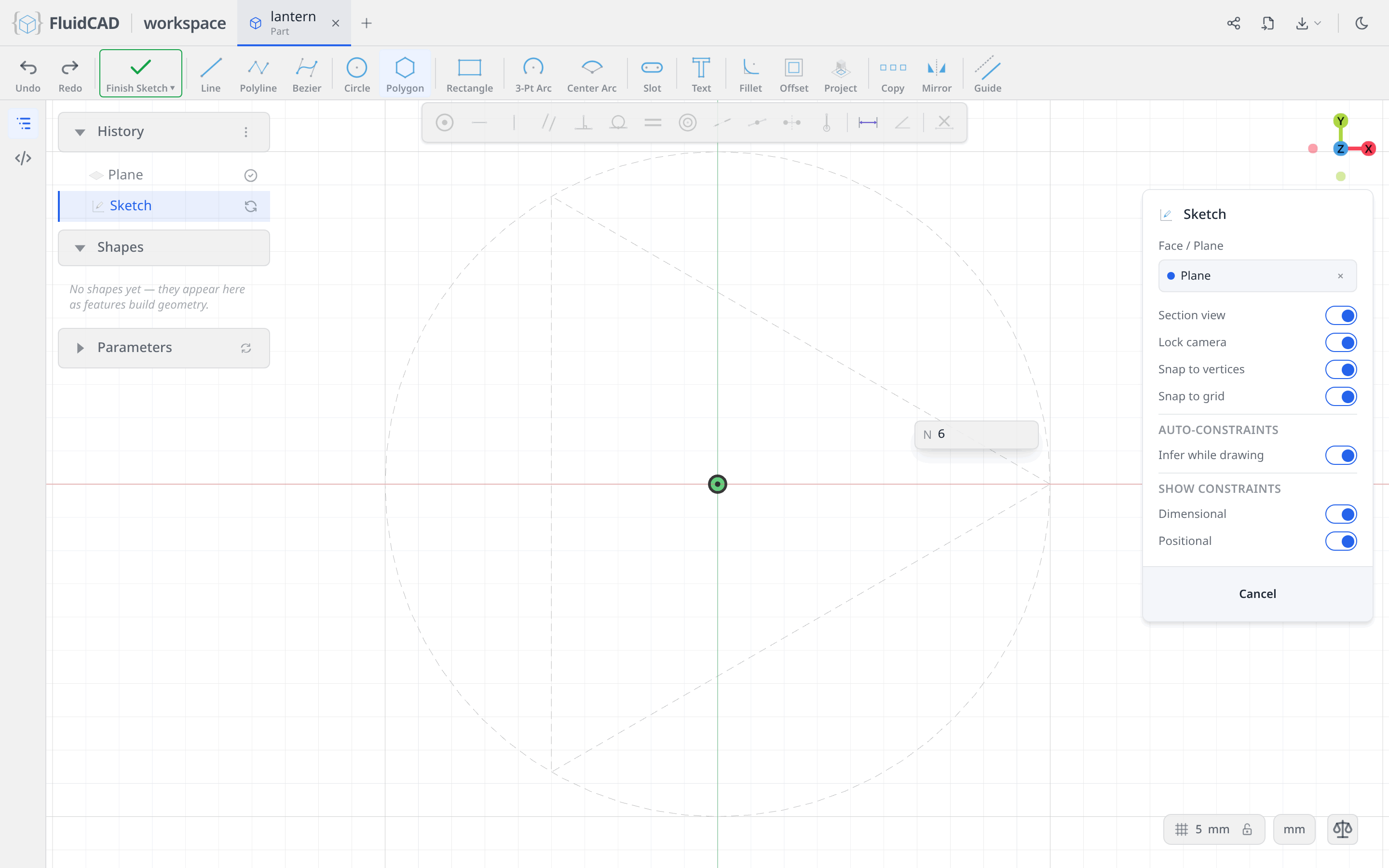The width and height of the screenshot is (1389, 868).
Task: Select the Line tool
Action: (x=211, y=75)
